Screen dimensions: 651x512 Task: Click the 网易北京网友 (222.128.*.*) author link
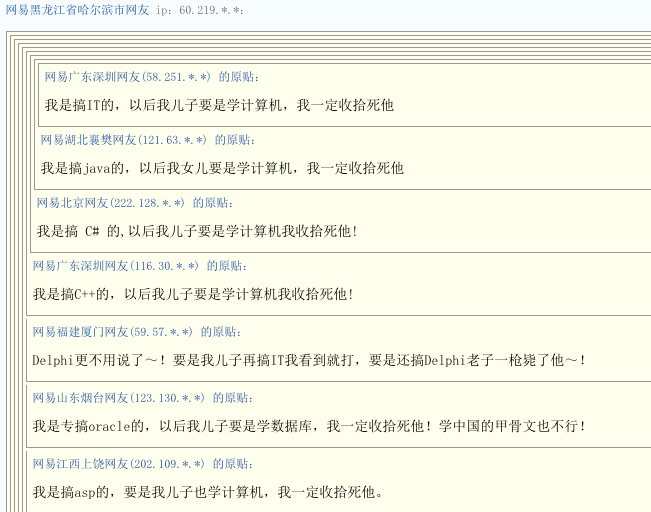[x=110, y=203]
